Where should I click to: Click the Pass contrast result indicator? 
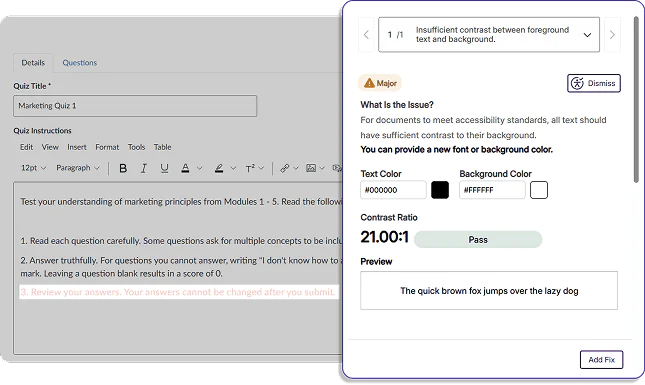pyautogui.click(x=478, y=240)
